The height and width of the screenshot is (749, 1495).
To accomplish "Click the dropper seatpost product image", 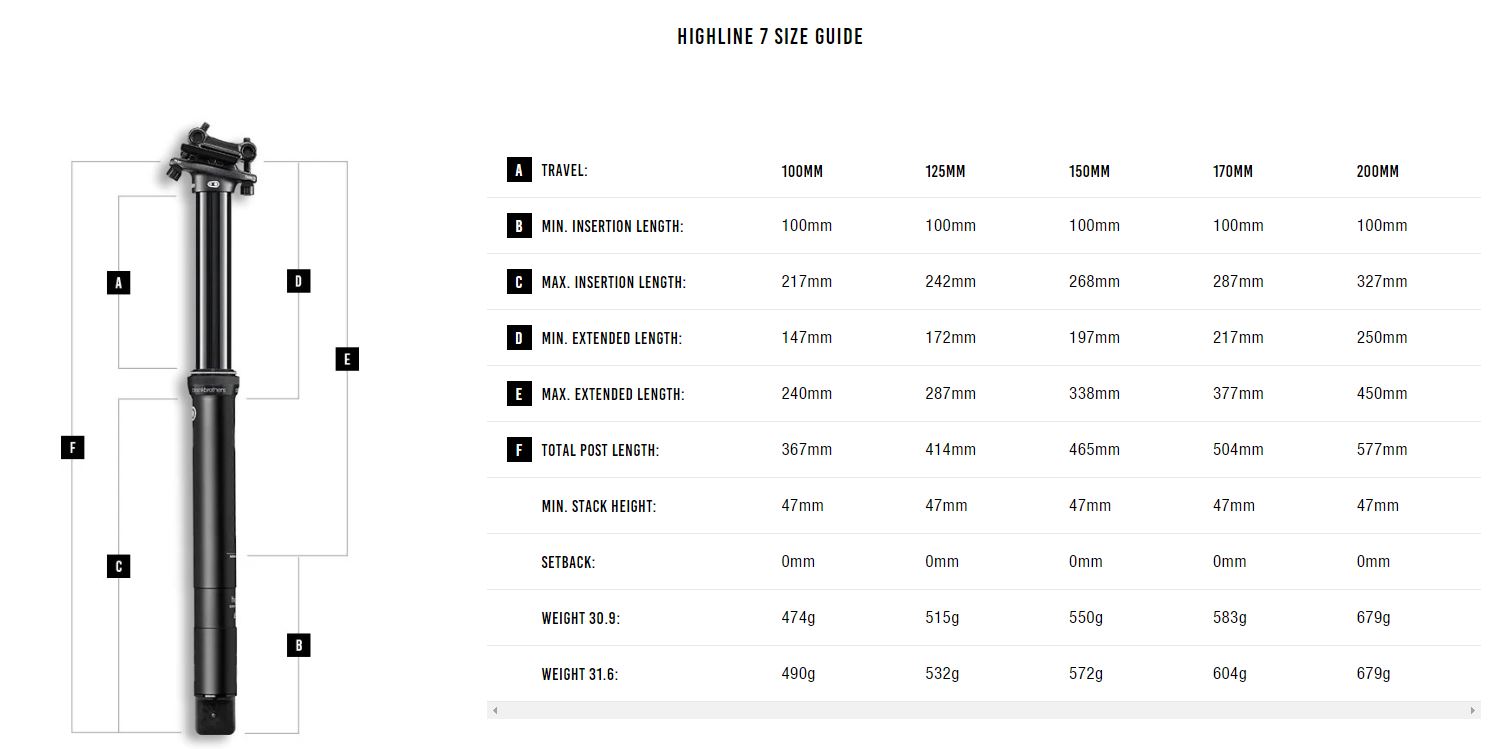I will (x=214, y=432).
